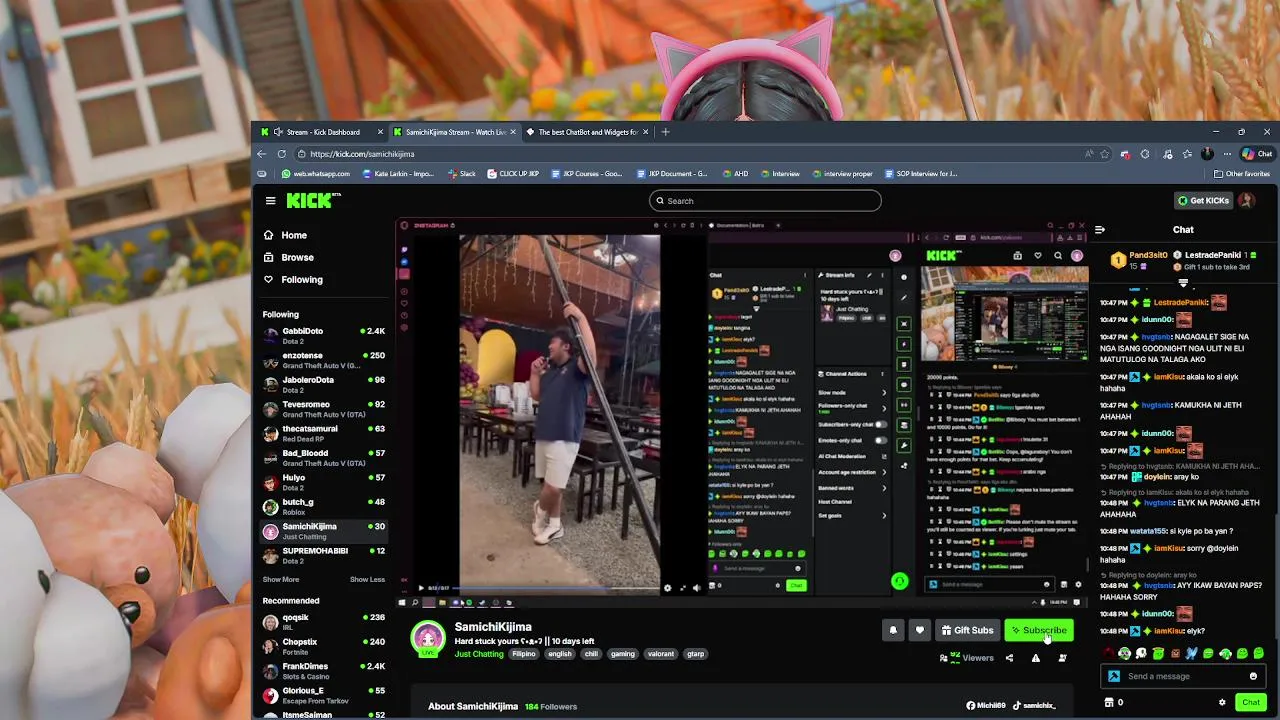Click Show Less under Following list
Viewport: 1280px width, 720px height.
pyautogui.click(x=367, y=580)
